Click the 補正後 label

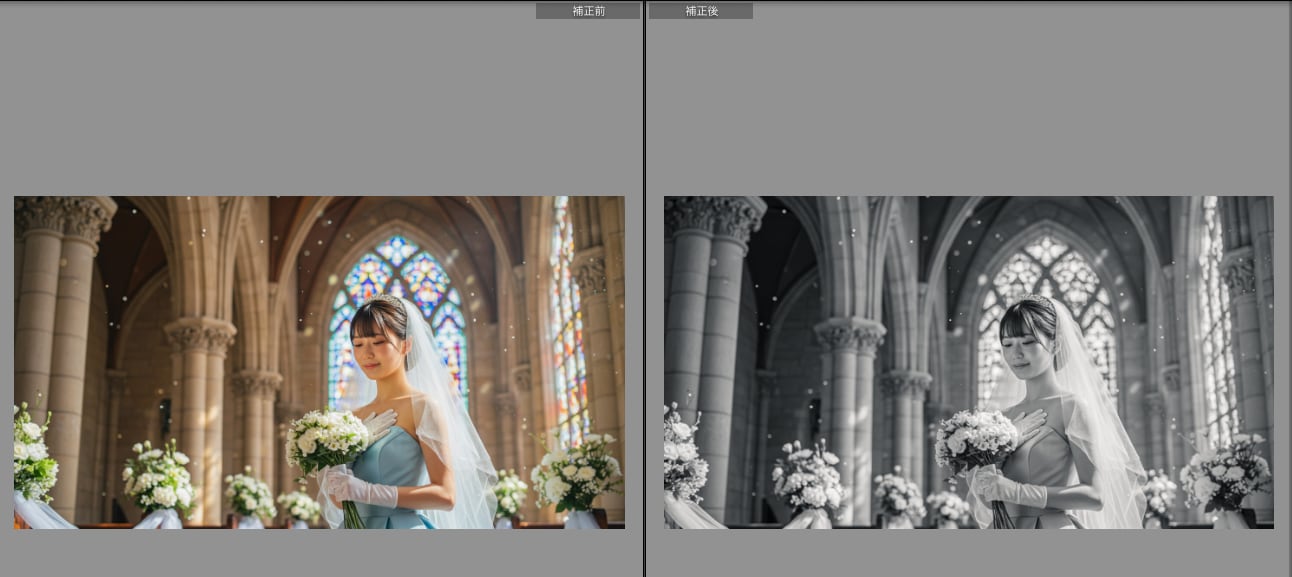click(701, 11)
